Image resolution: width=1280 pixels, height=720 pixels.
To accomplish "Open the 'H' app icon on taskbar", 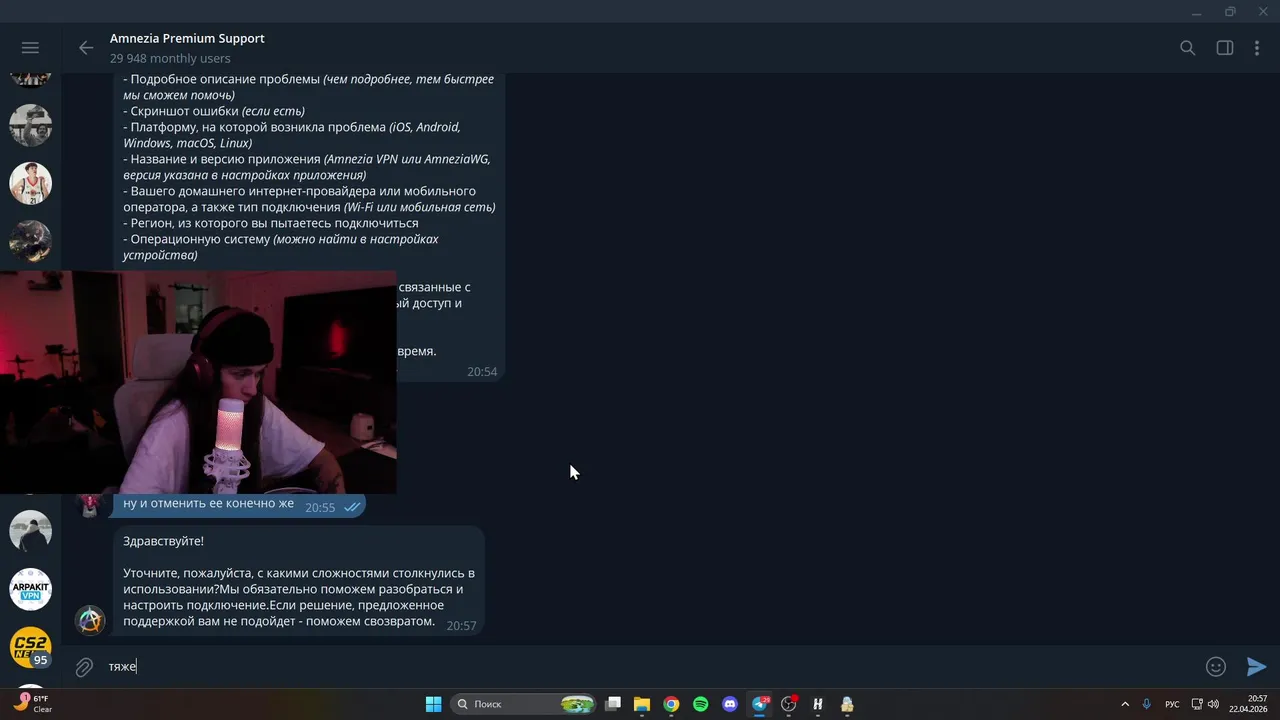I will tap(818, 704).
